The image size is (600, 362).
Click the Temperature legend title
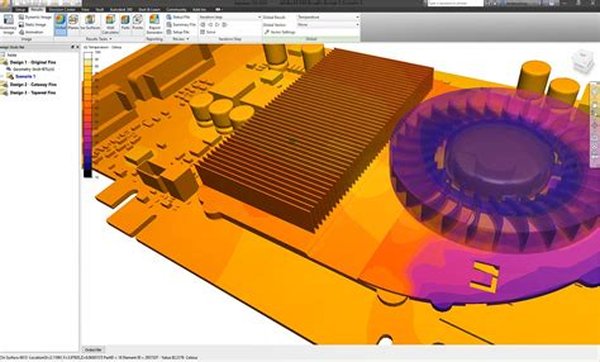pos(103,47)
